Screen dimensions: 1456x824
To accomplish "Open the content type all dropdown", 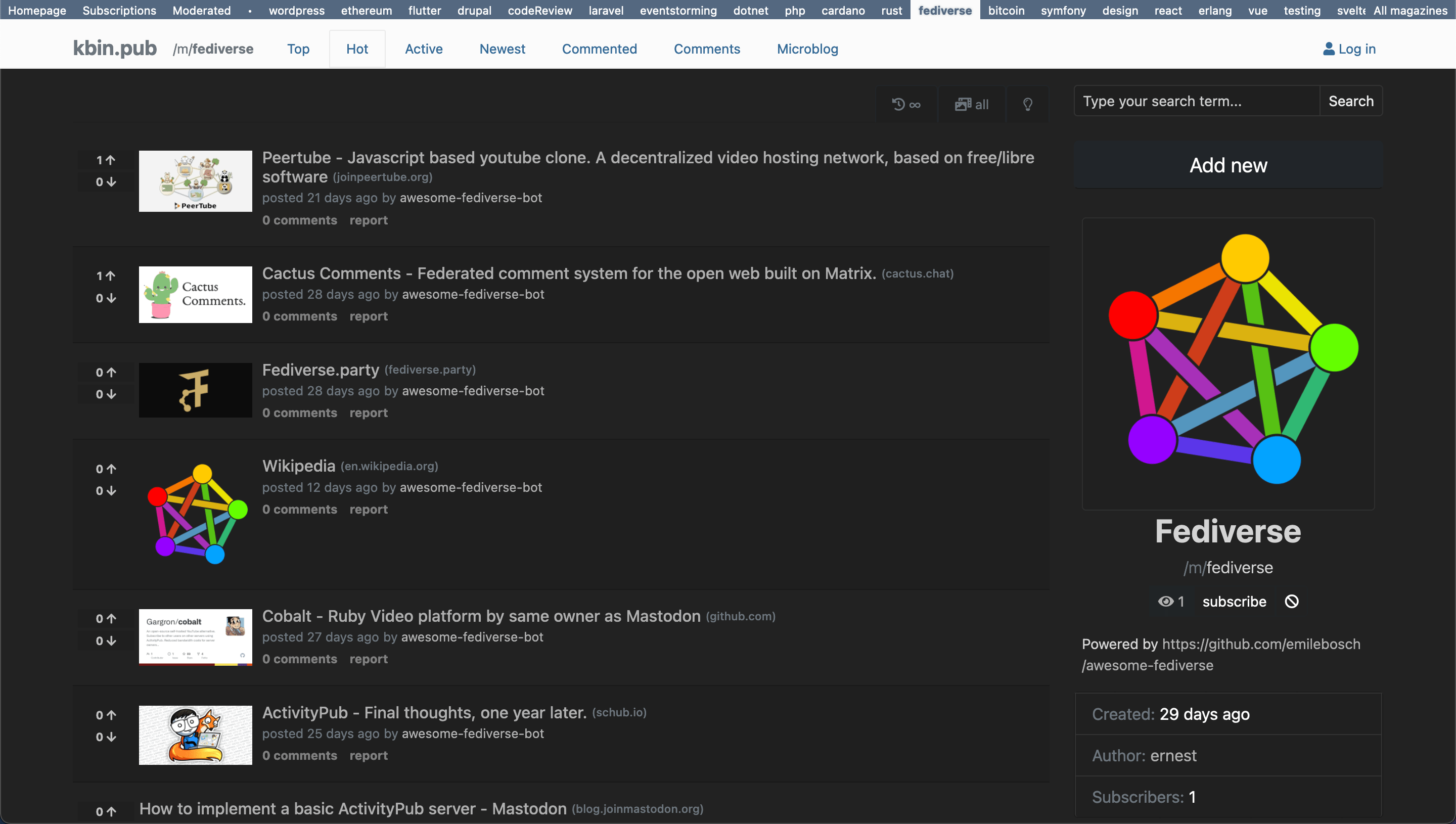I will 972,104.
